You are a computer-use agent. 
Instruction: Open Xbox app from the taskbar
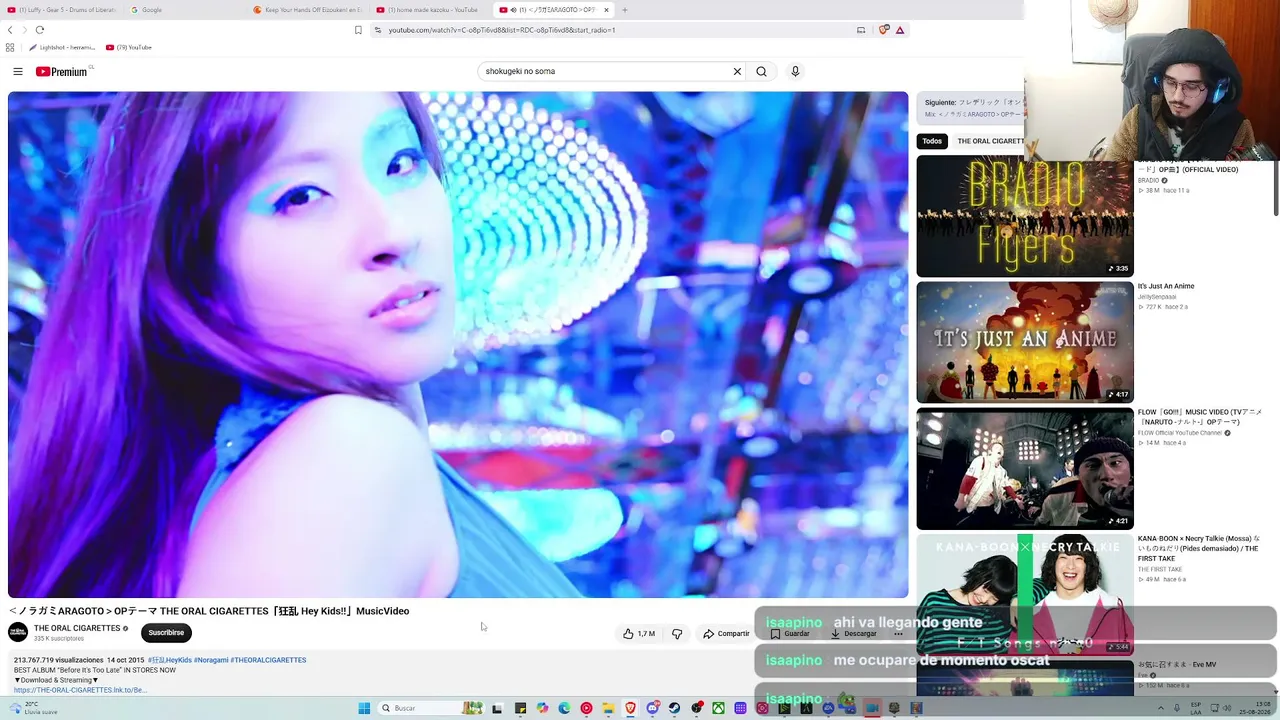click(718, 708)
